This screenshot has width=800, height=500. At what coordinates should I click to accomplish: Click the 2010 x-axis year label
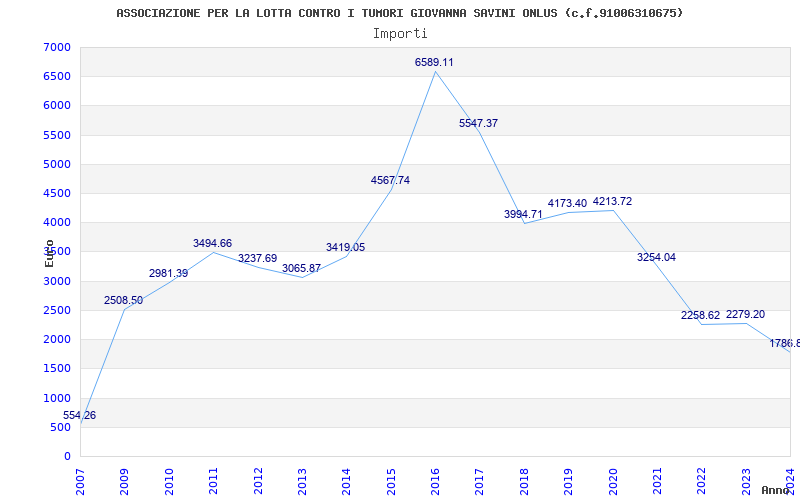point(169,481)
